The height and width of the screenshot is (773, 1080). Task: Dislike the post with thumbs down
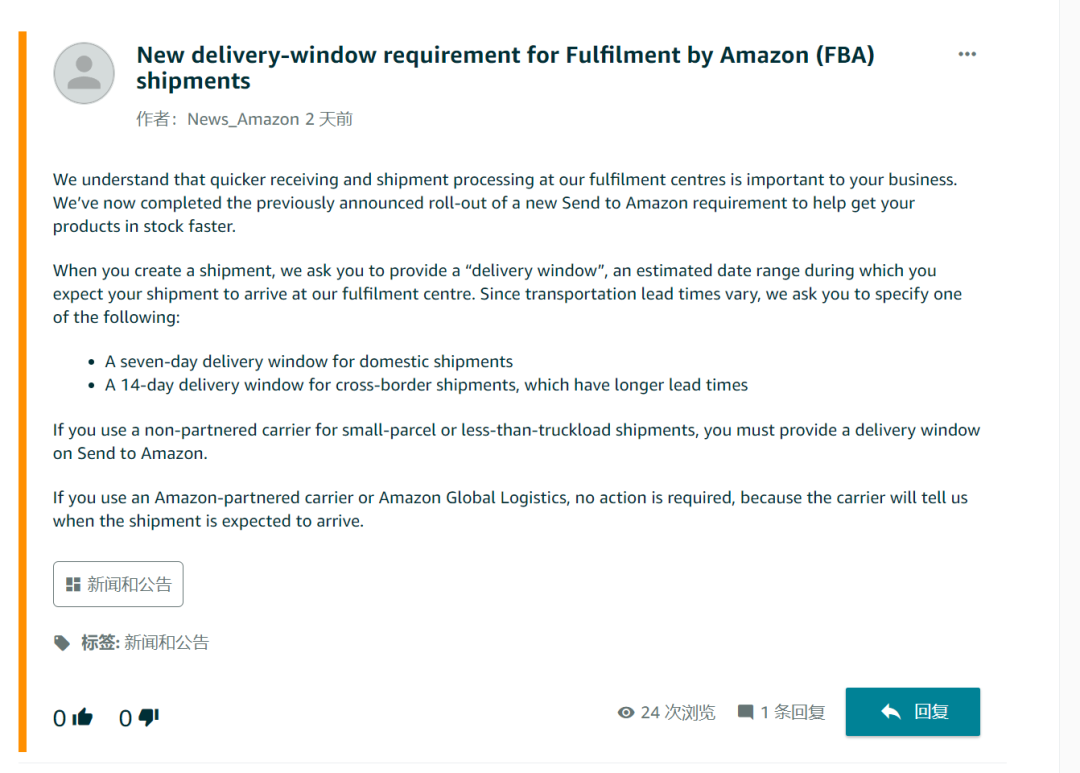tap(149, 717)
